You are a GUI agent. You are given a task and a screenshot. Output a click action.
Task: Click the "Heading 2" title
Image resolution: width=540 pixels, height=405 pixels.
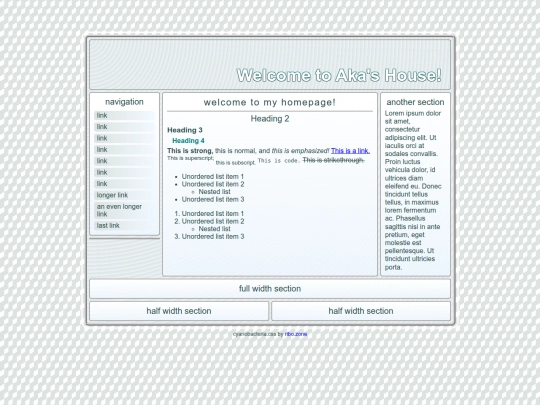click(270, 119)
